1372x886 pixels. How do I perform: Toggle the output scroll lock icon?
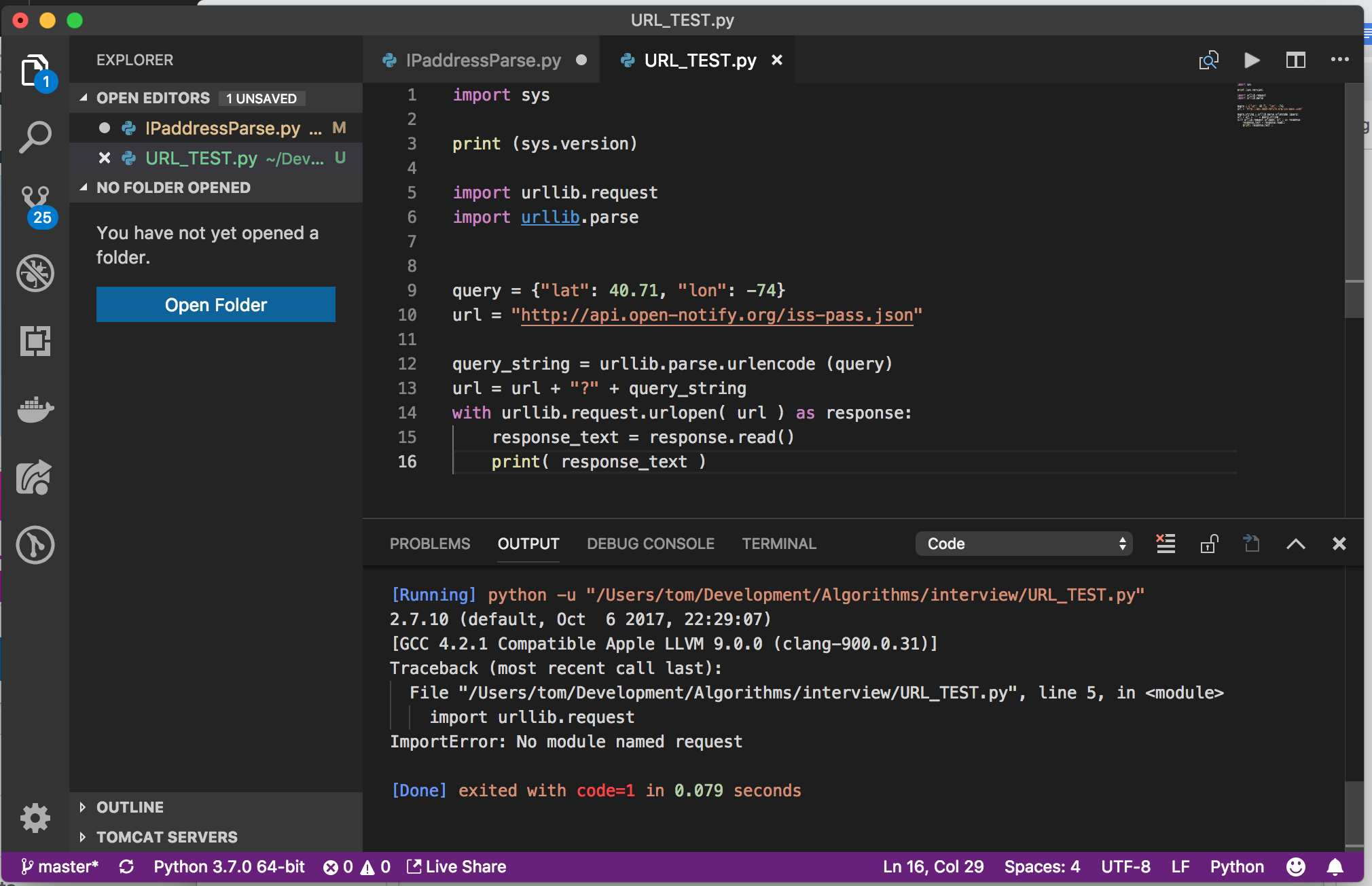(1209, 544)
